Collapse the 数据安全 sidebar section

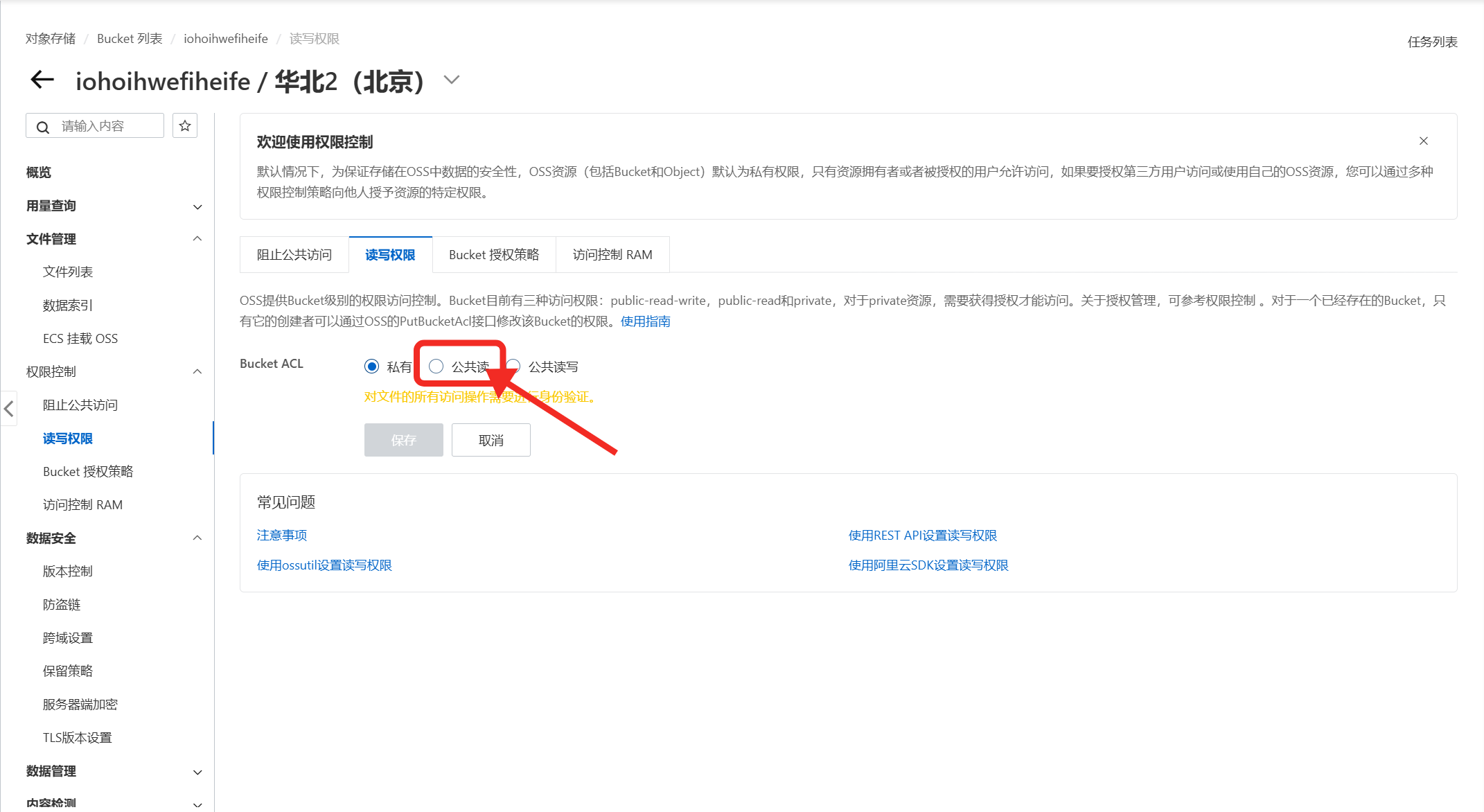point(197,538)
